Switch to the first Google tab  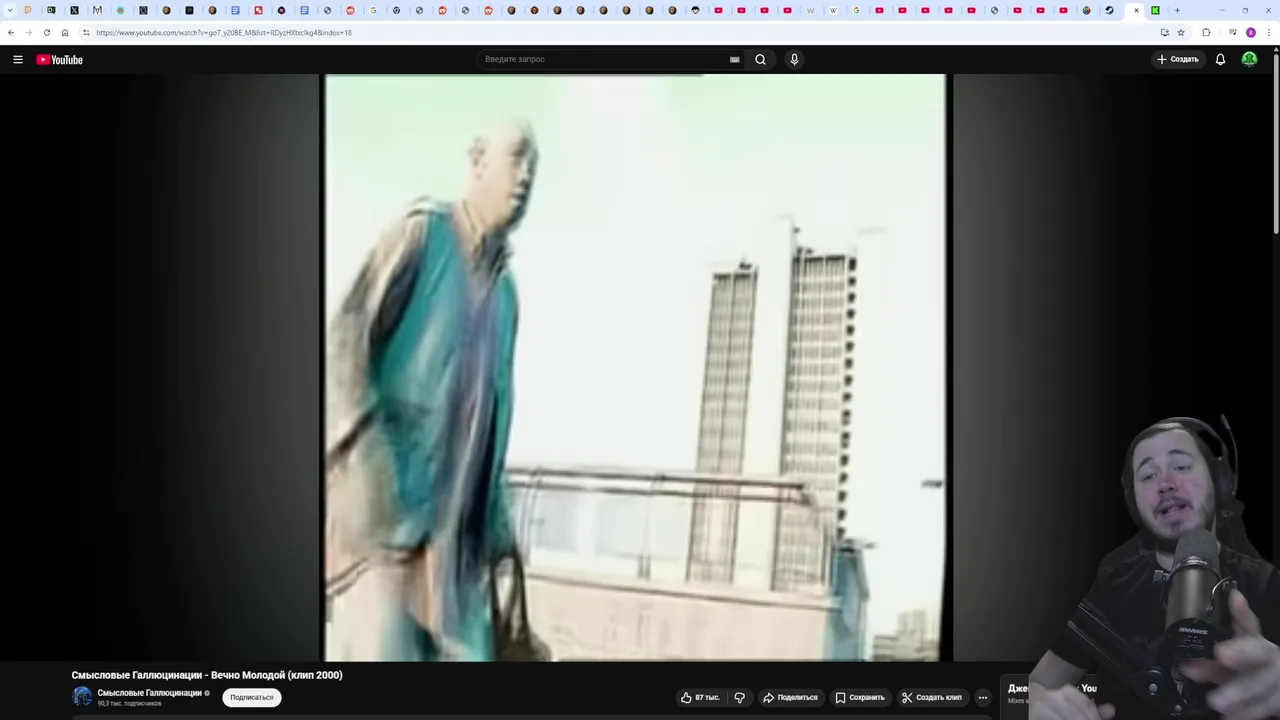coord(373,10)
